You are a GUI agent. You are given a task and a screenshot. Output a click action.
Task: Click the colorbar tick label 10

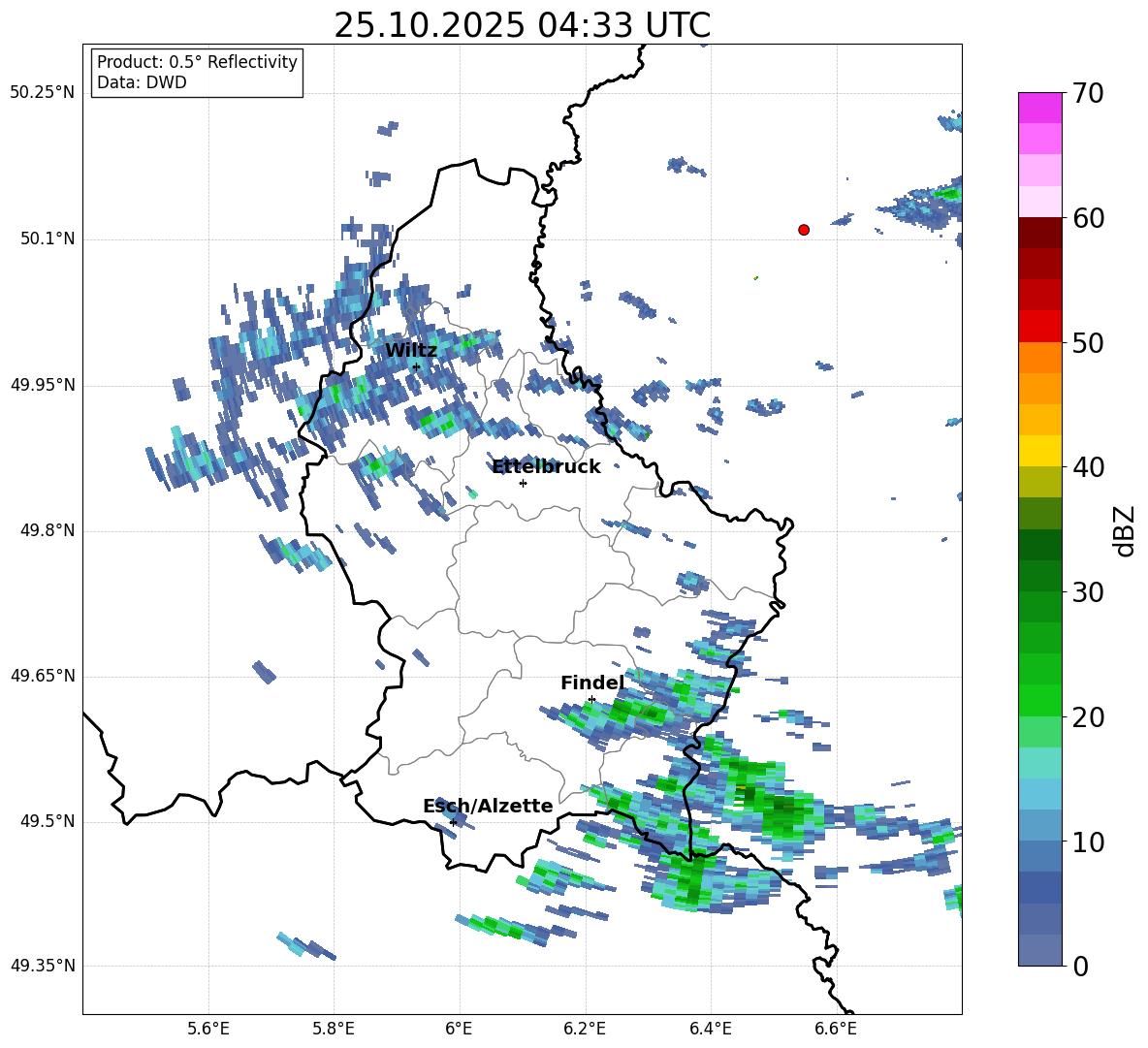[x=1088, y=842]
